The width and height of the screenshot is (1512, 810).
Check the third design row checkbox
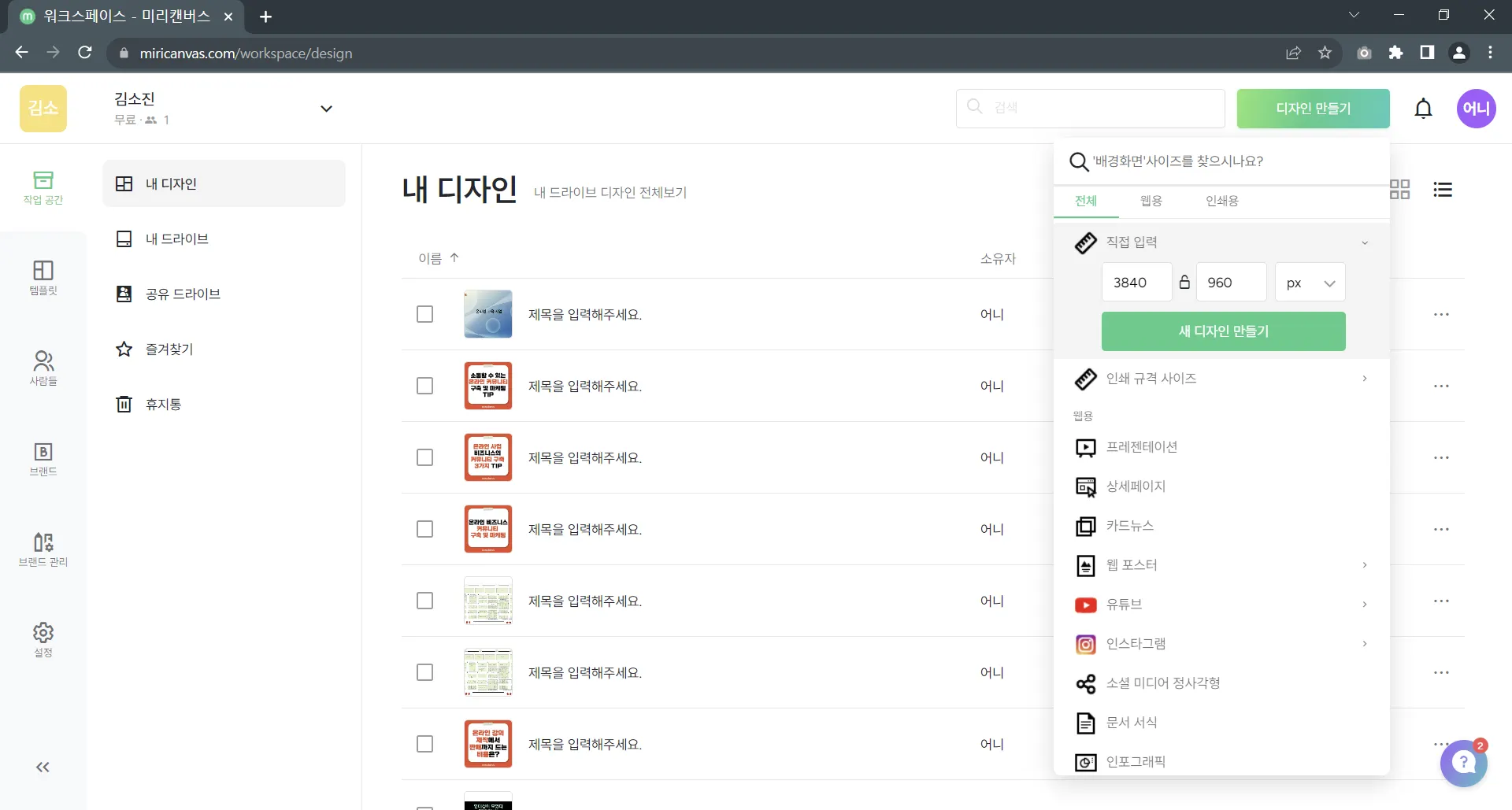point(425,458)
